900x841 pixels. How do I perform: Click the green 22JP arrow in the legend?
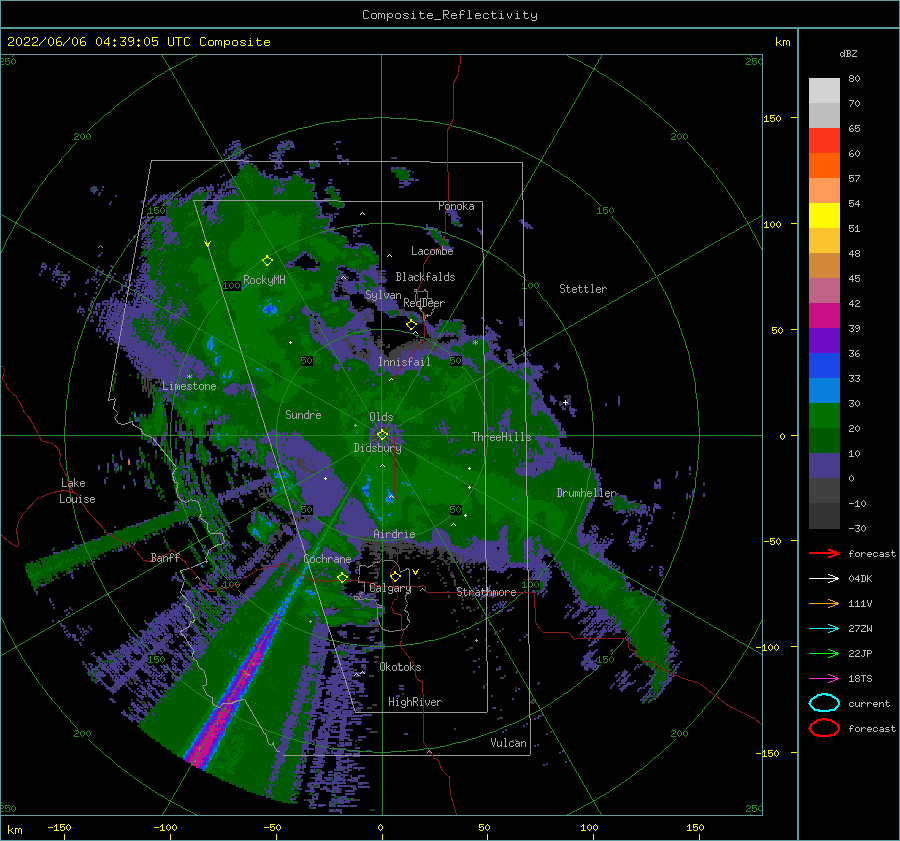[x=824, y=653]
